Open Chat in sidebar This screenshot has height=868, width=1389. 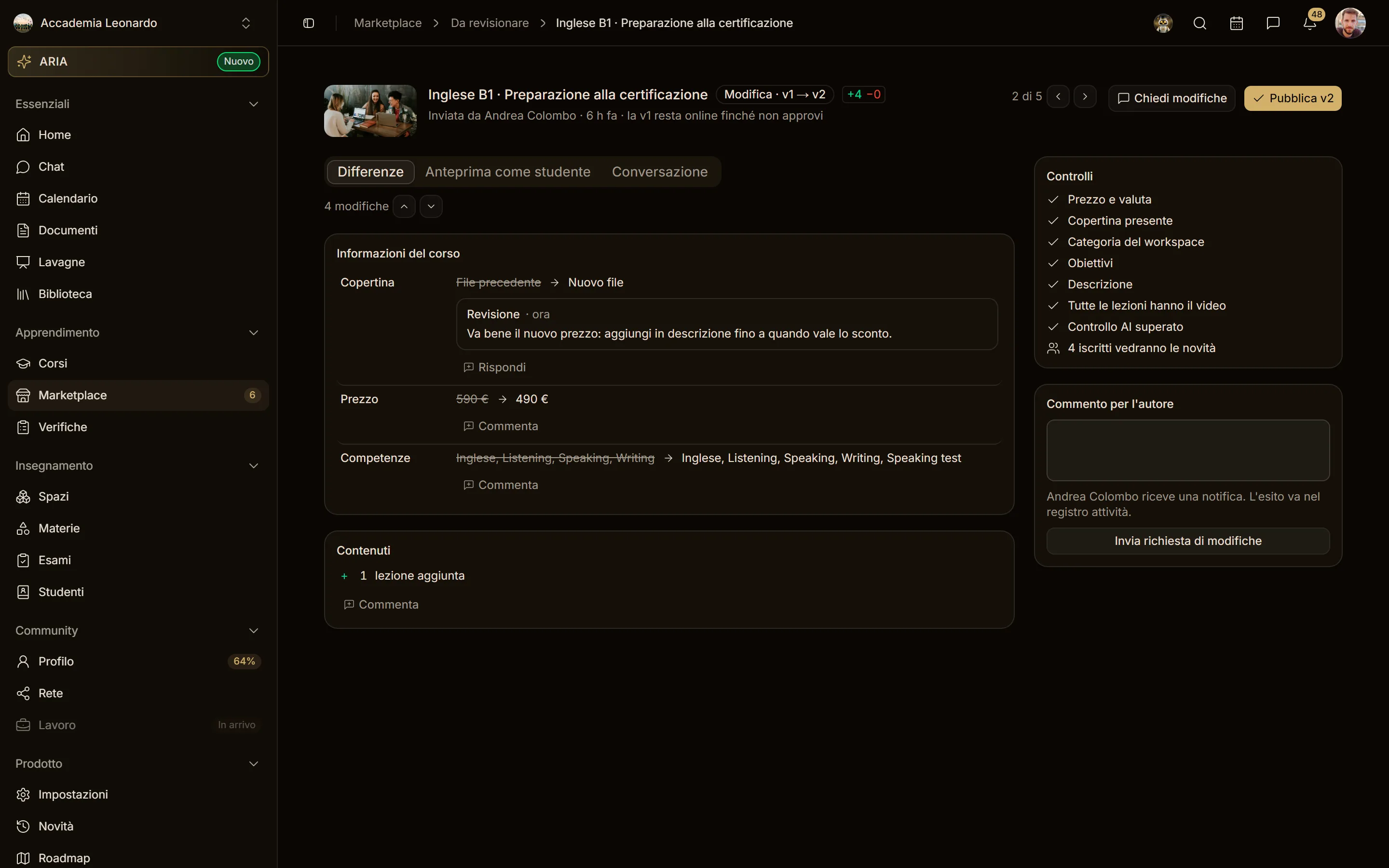138,166
